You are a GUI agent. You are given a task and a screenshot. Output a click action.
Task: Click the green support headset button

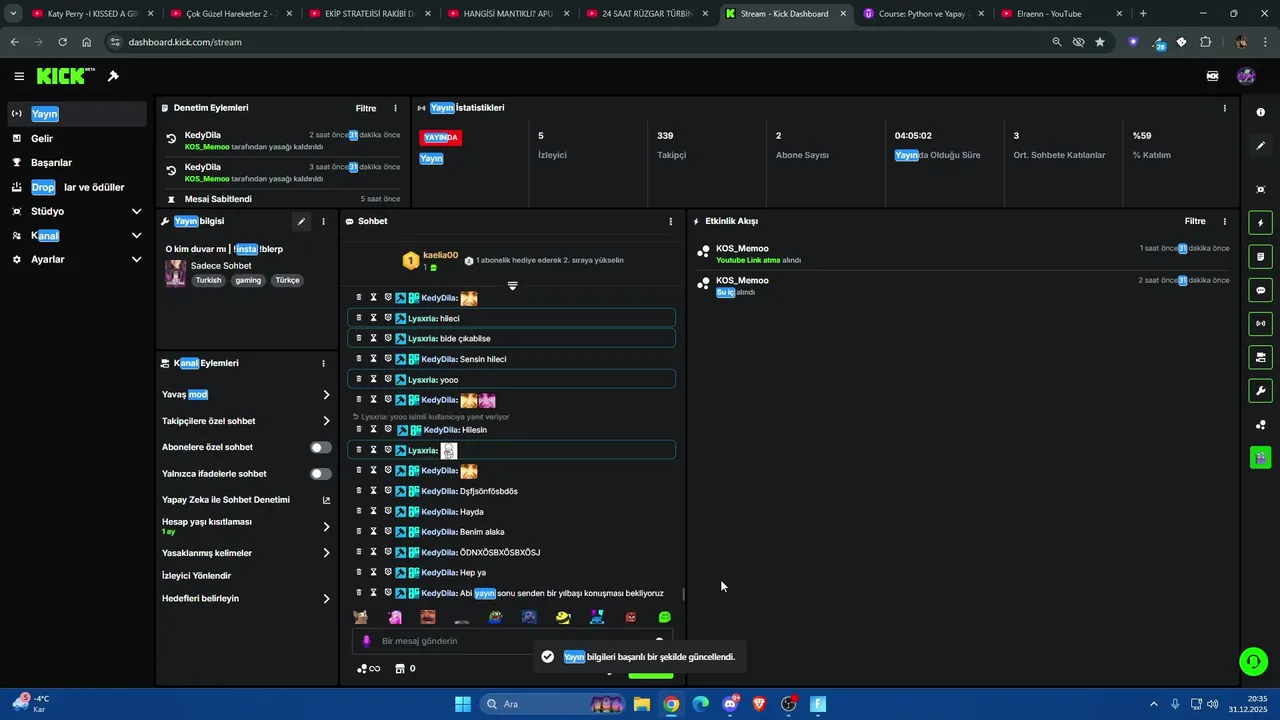[x=1252, y=661]
